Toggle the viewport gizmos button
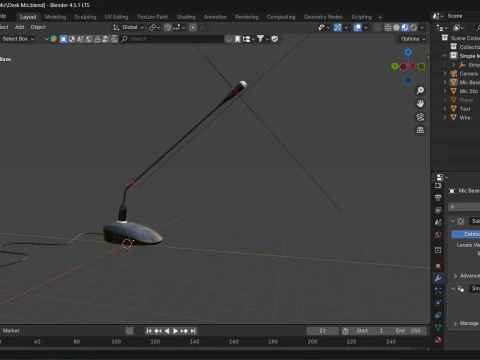 click(x=338, y=27)
